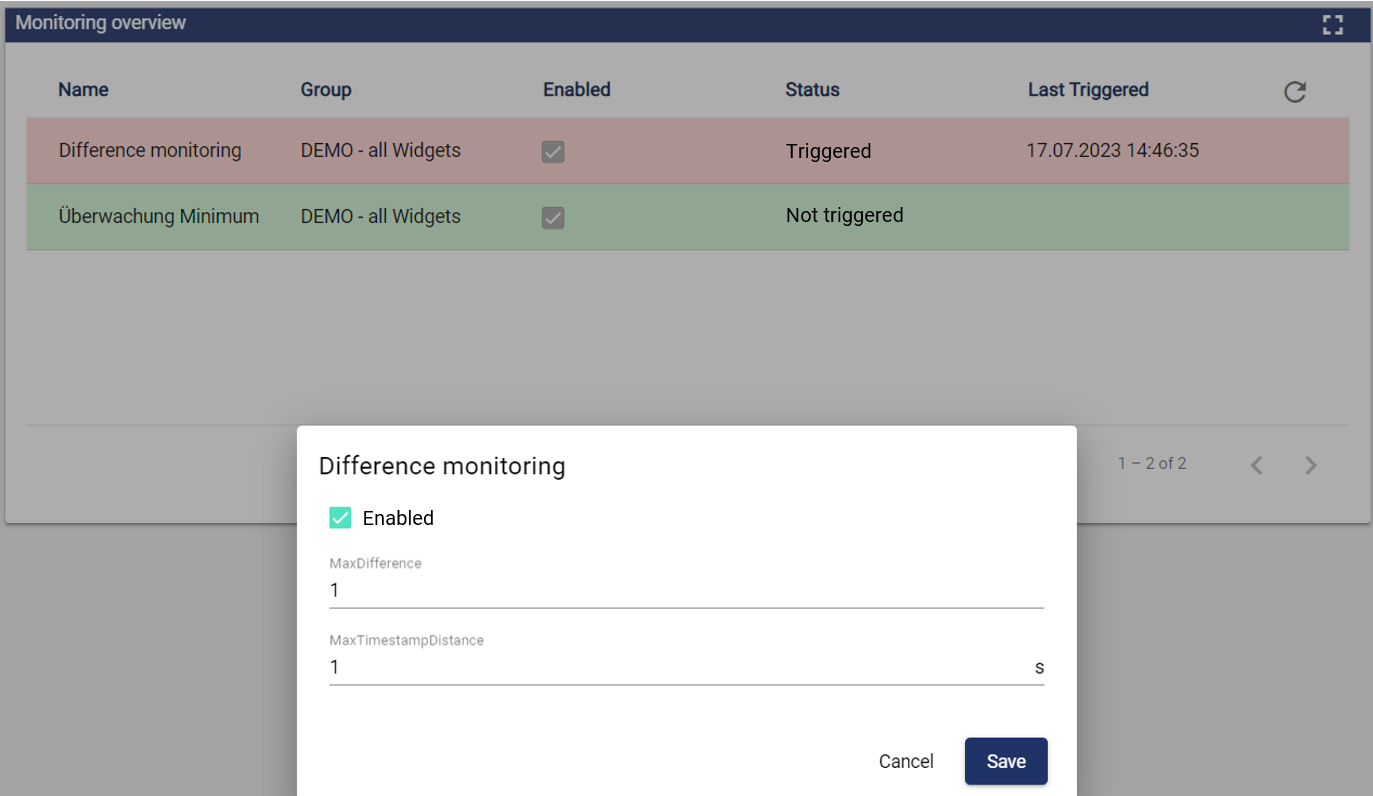Select the Überwachung Minimum row name

click(159, 216)
